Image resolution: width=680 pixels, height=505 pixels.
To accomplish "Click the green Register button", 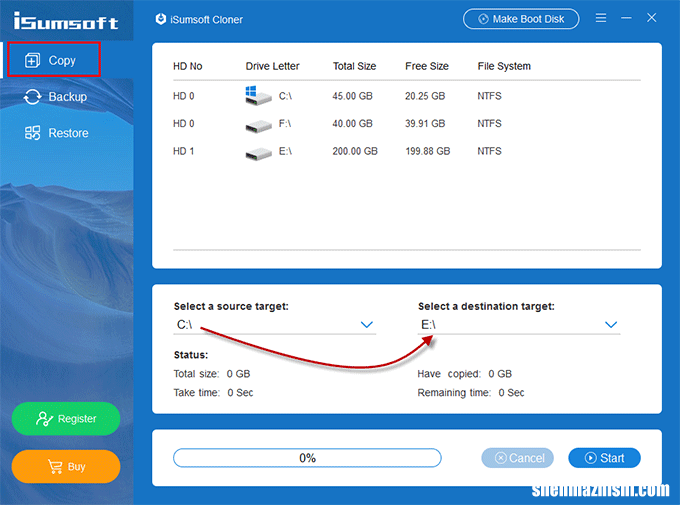I will 66,419.
